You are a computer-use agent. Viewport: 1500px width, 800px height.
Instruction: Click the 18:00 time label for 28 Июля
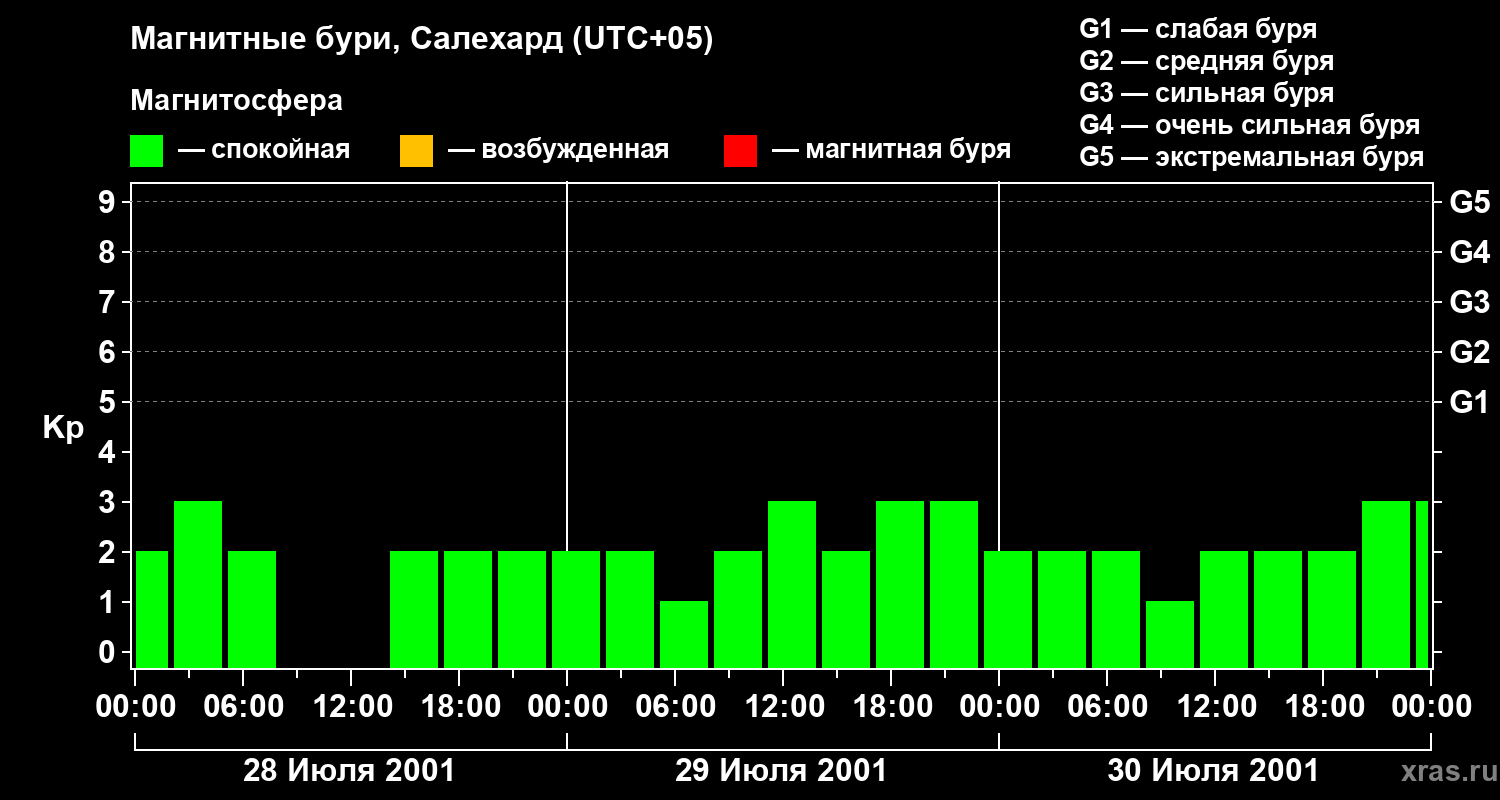click(459, 707)
